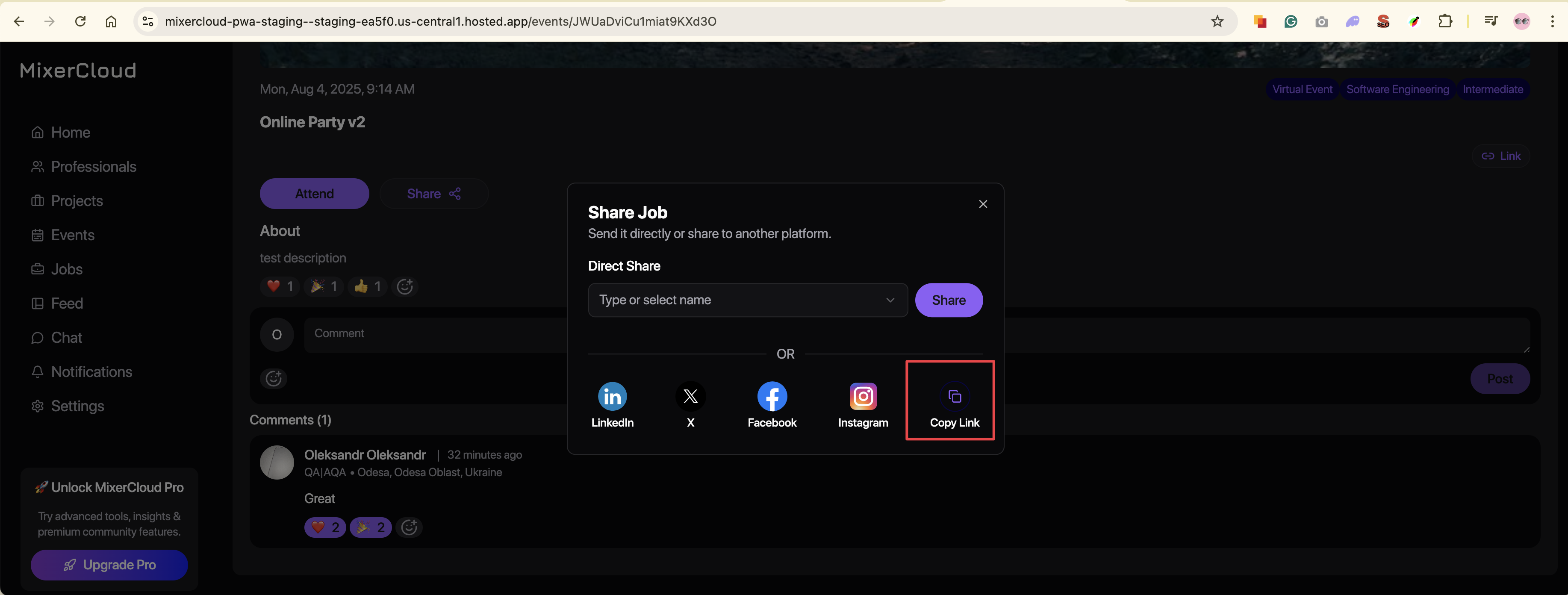The height and width of the screenshot is (595, 1568).
Task: Click the Facebook share icon
Action: pyautogui.click(x=771, y=397)
